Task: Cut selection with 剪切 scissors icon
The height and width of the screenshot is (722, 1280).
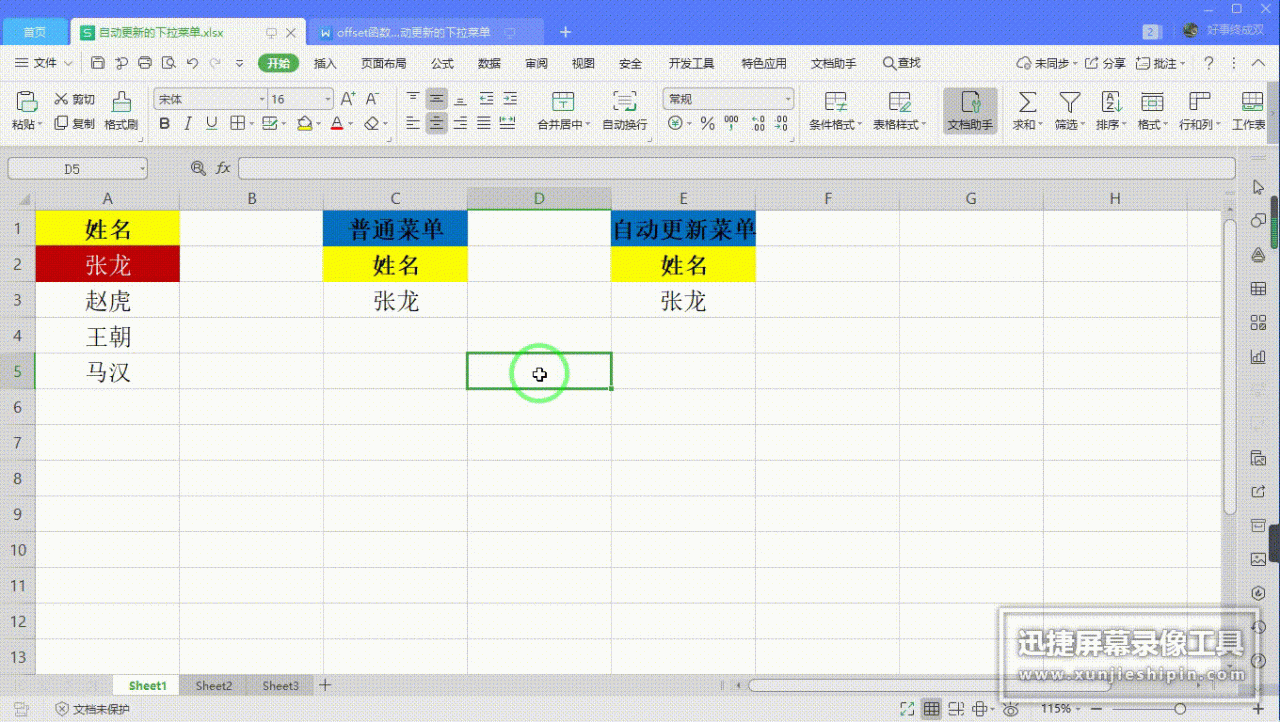Action: [74, 99]
